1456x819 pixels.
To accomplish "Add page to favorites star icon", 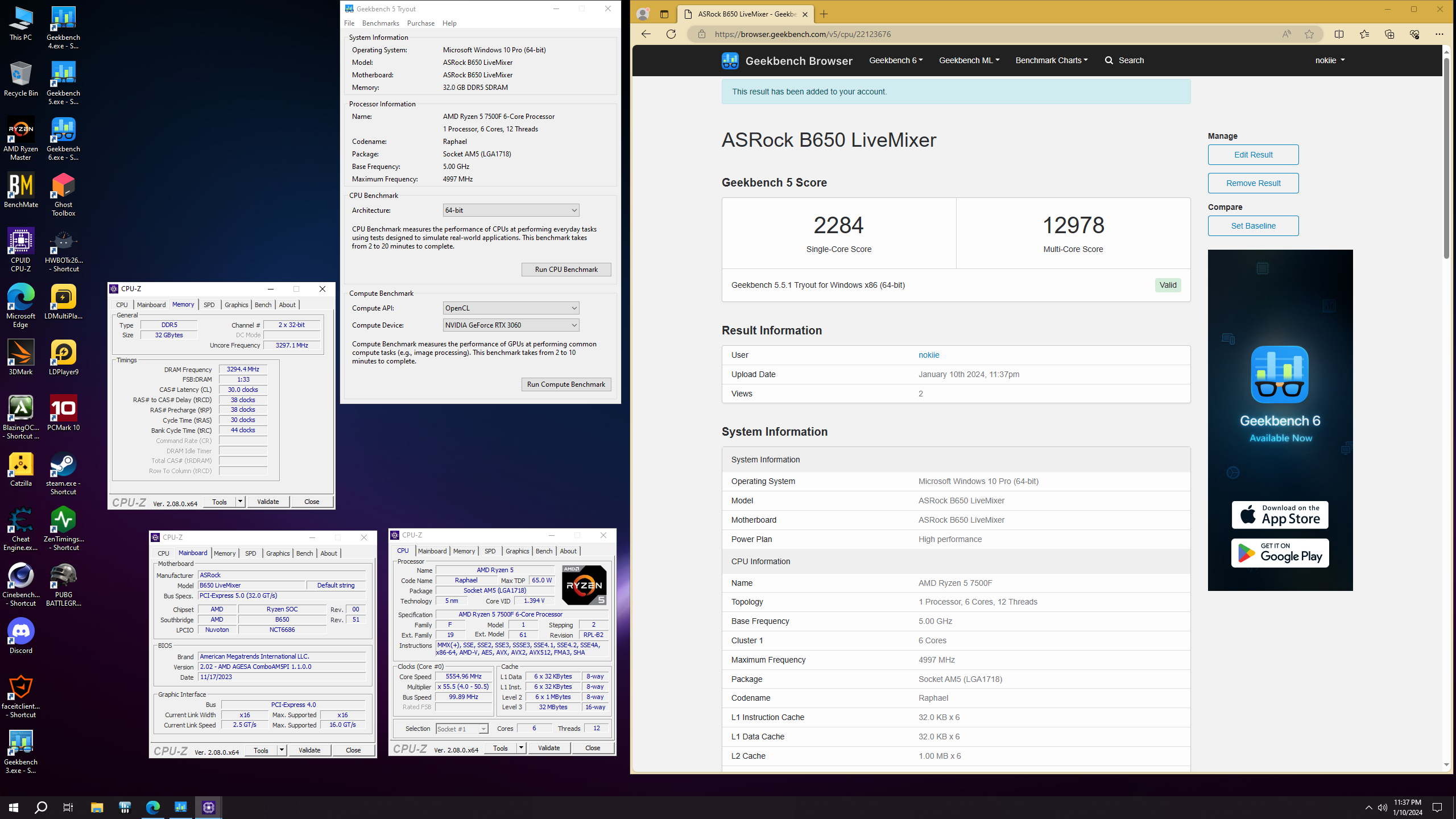I will tap(1309, 34).
